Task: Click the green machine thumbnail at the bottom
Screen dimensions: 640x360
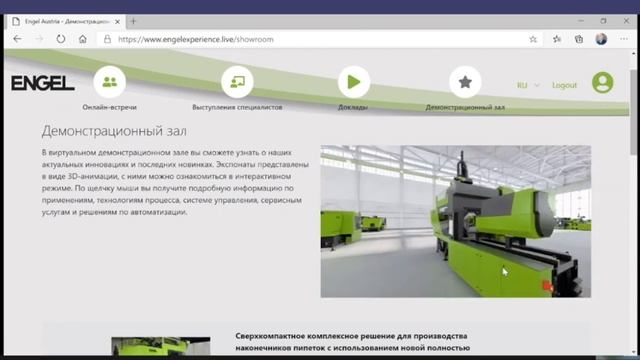Action: coord(161,346)
